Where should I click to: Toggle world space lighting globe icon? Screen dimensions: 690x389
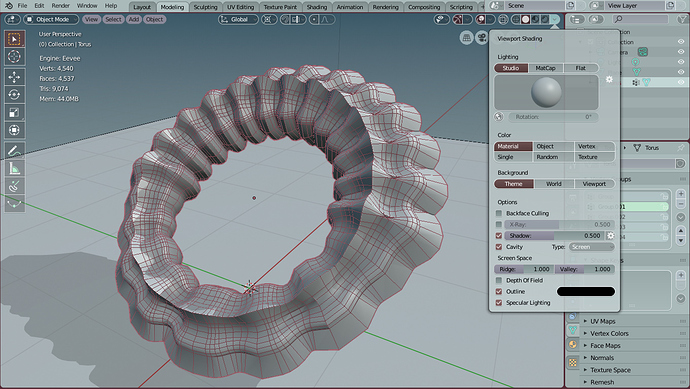499,117
